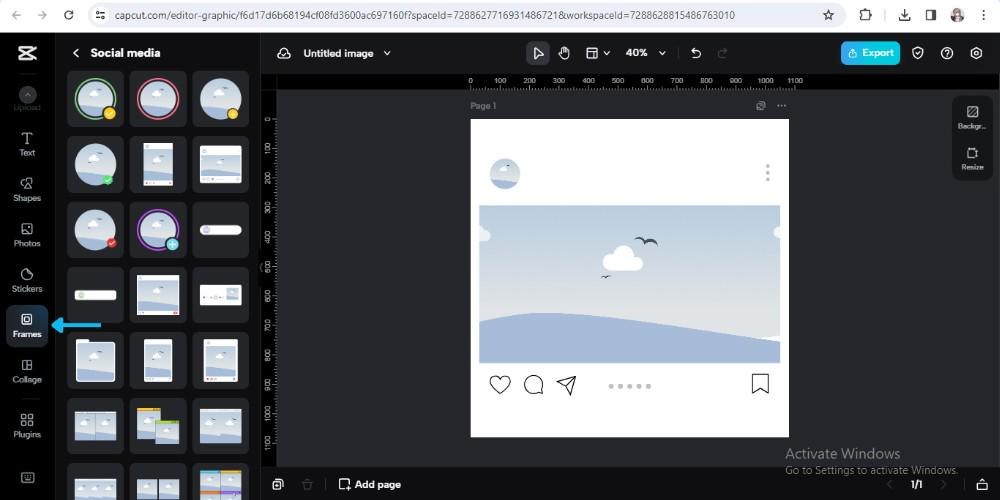The height and width of the screenshot is (500, 1000).
Task: Click the carousel dots indicator on canvas
Action: pyautogui.click(x=629, y=386)
